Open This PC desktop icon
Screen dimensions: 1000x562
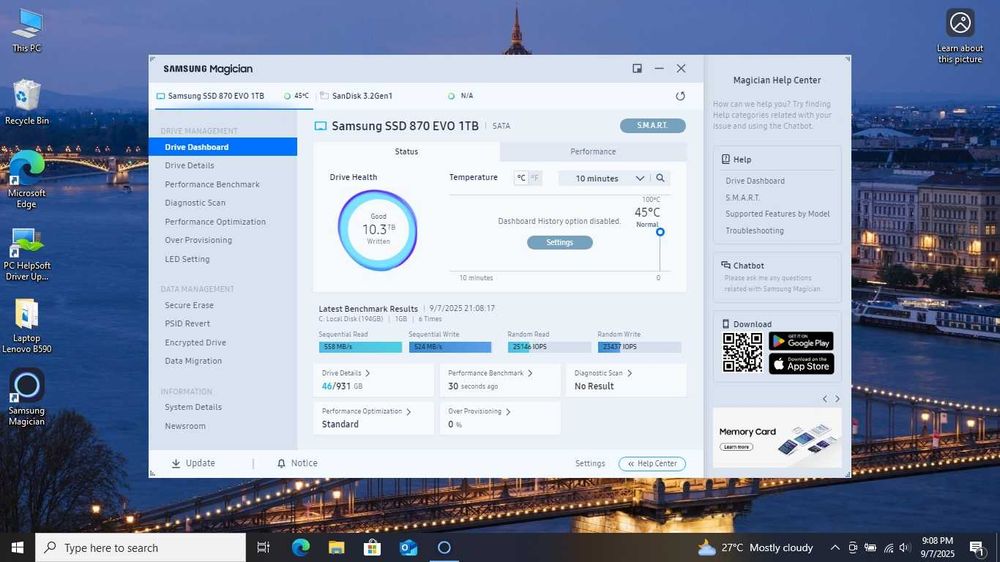(x=27, y=30)
